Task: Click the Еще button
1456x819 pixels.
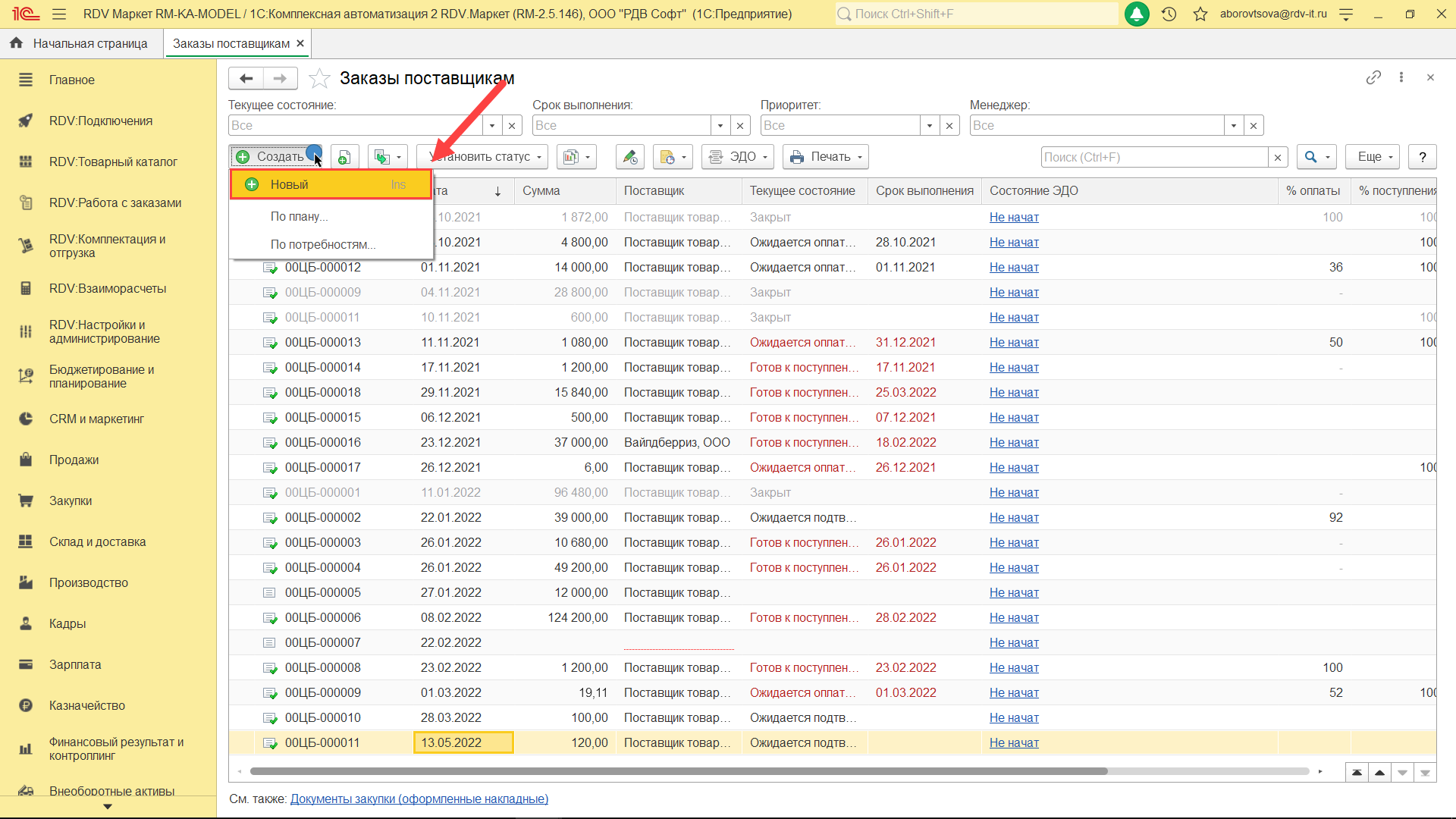Action: click(1373, 157)
